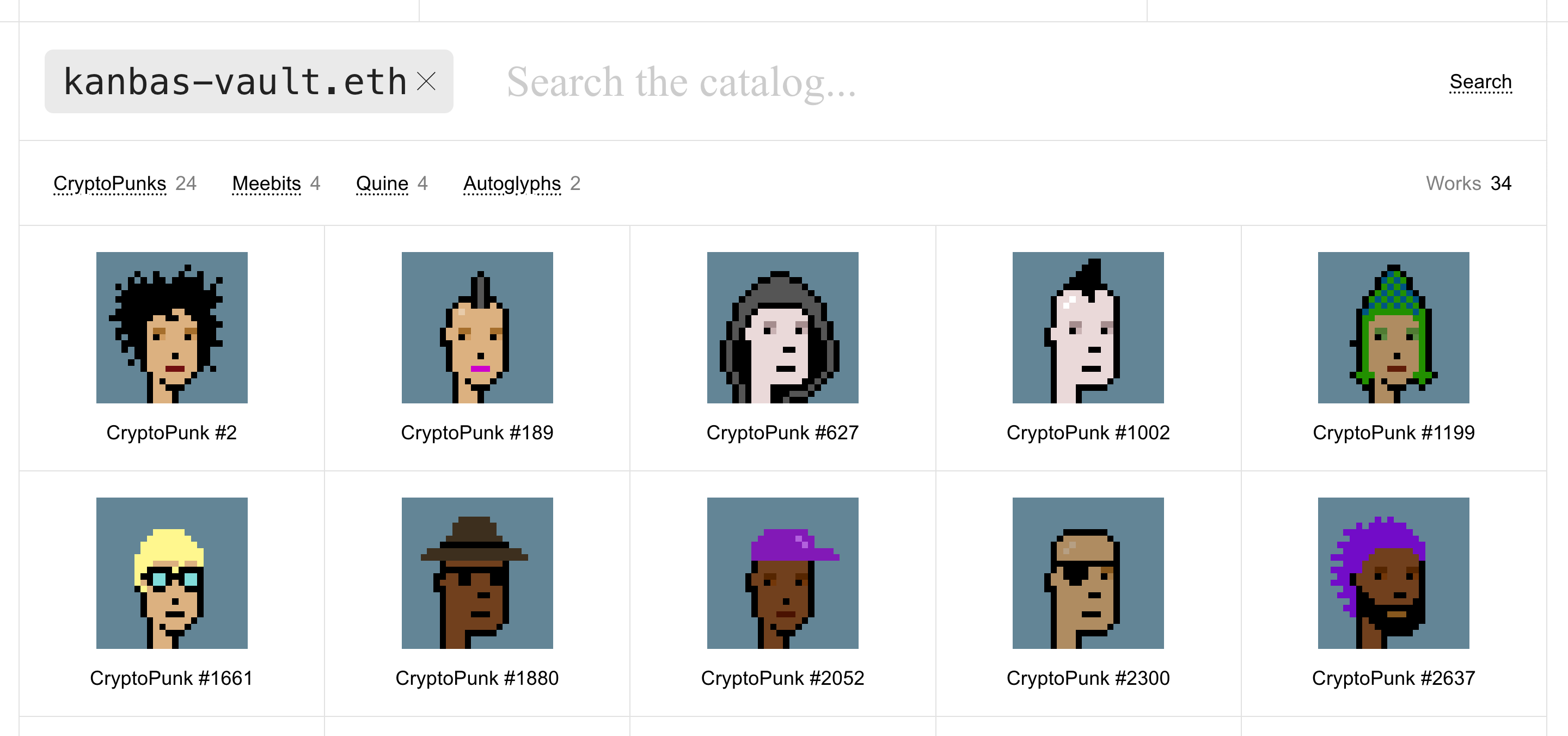Open CryptoPunk #1661 thumbnail image
Image resolution: width=1568 pixels, height=736 pixels.
171,573
